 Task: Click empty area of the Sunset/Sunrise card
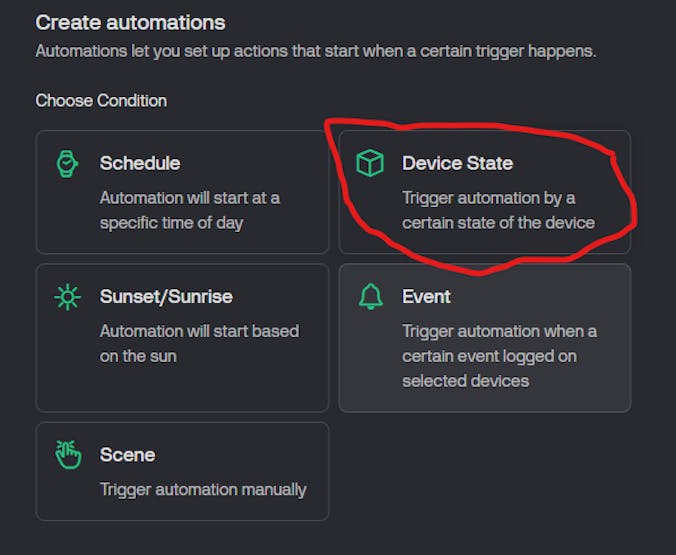[182, 387]
